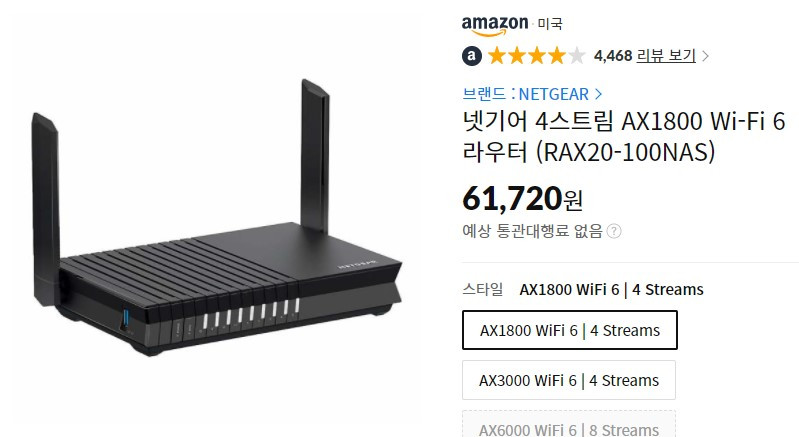Select the AX1800 WiFi 6 | 4 Streams option
Screen dimensions: 799x437
pos(570,330)
